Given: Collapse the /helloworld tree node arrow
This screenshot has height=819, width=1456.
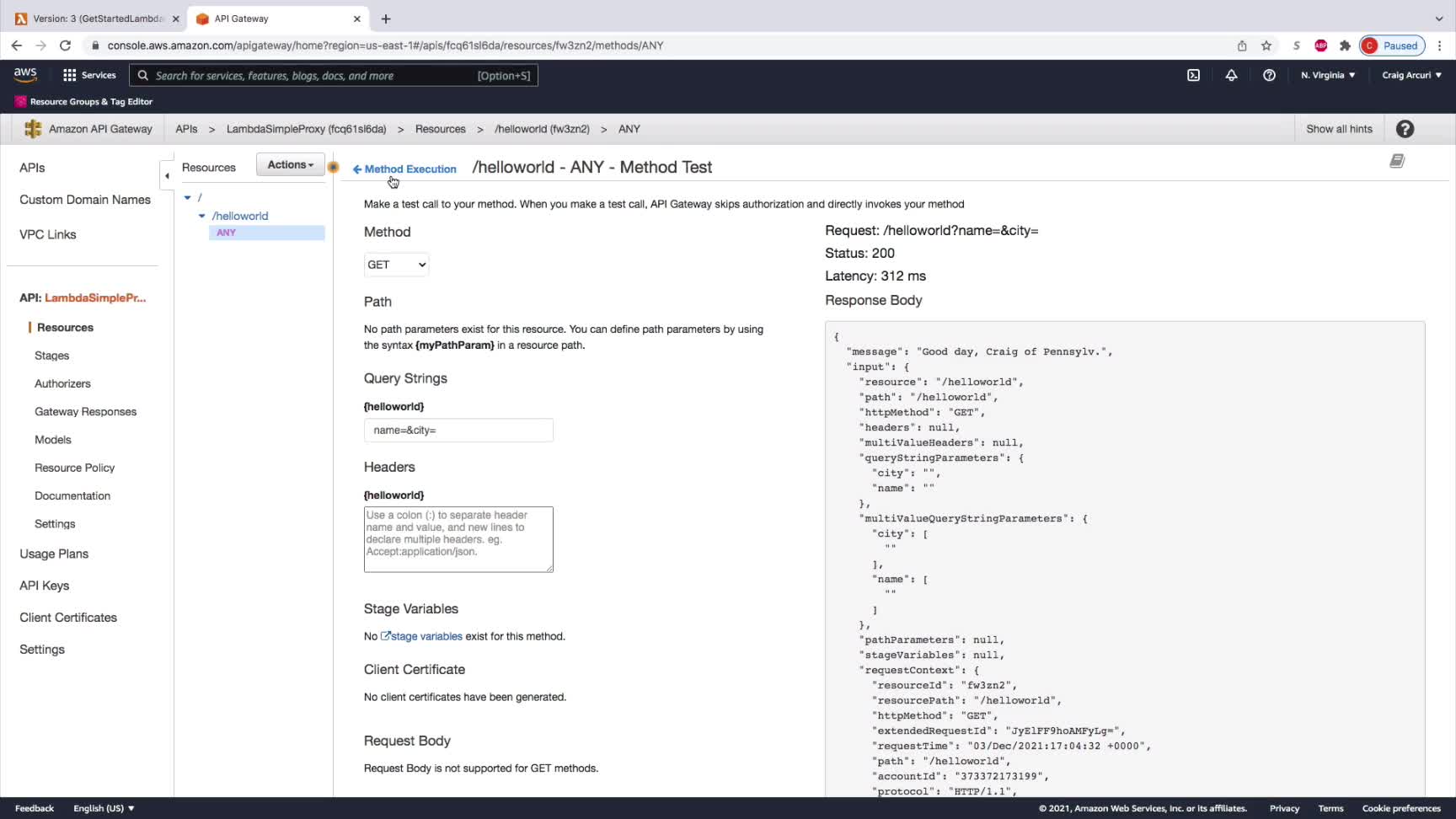Looking at the screenshot, I should (x=201, y=216).
